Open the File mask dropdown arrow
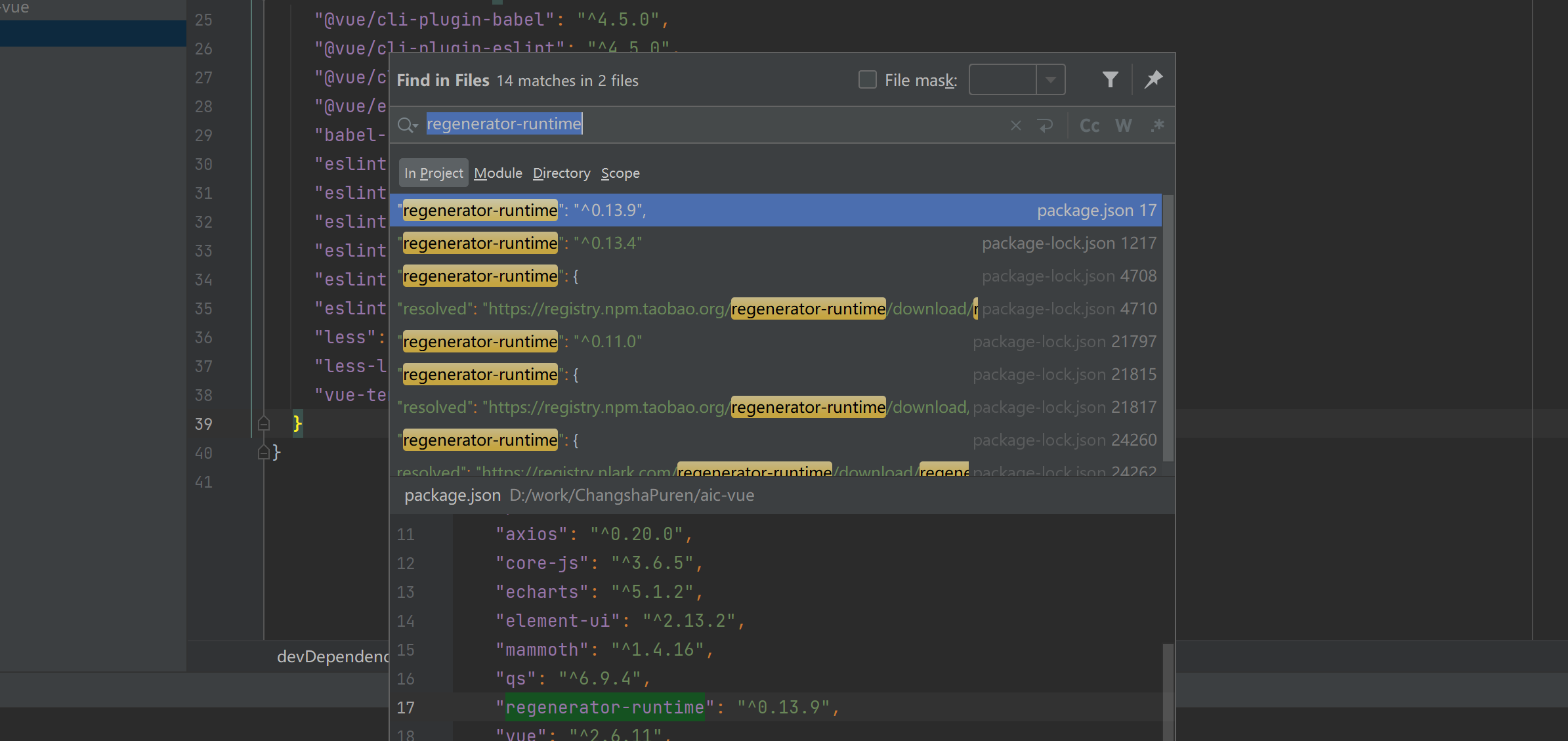 tap(1051, 80)
